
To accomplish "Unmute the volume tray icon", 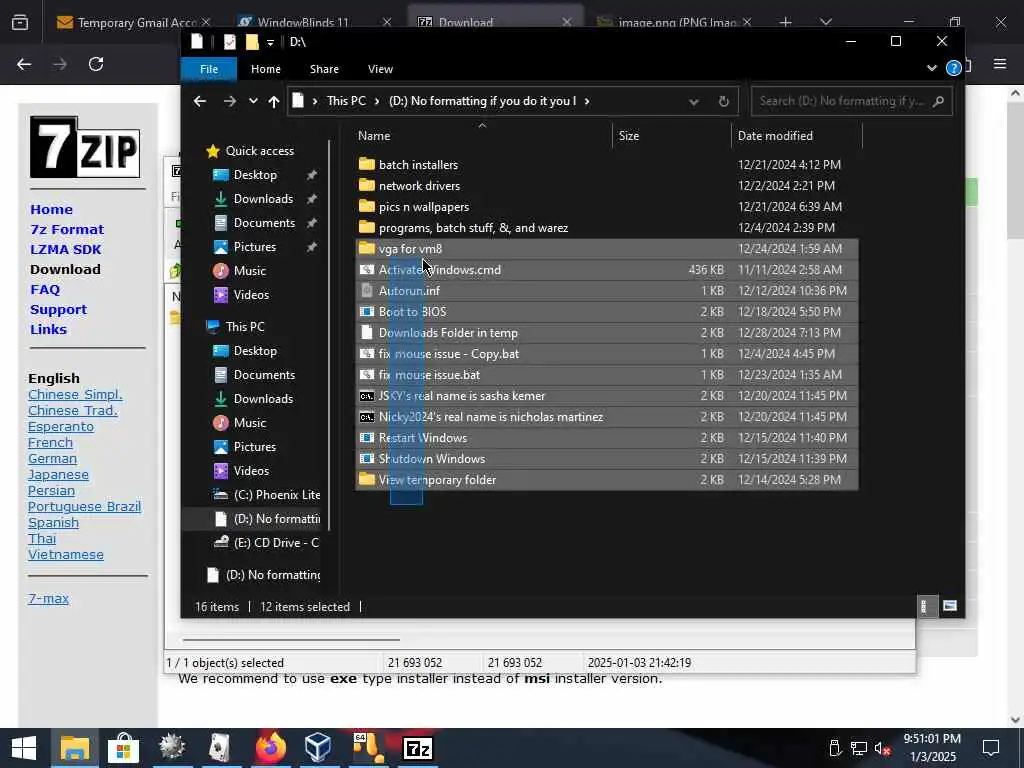I will [x=882, y=748].
